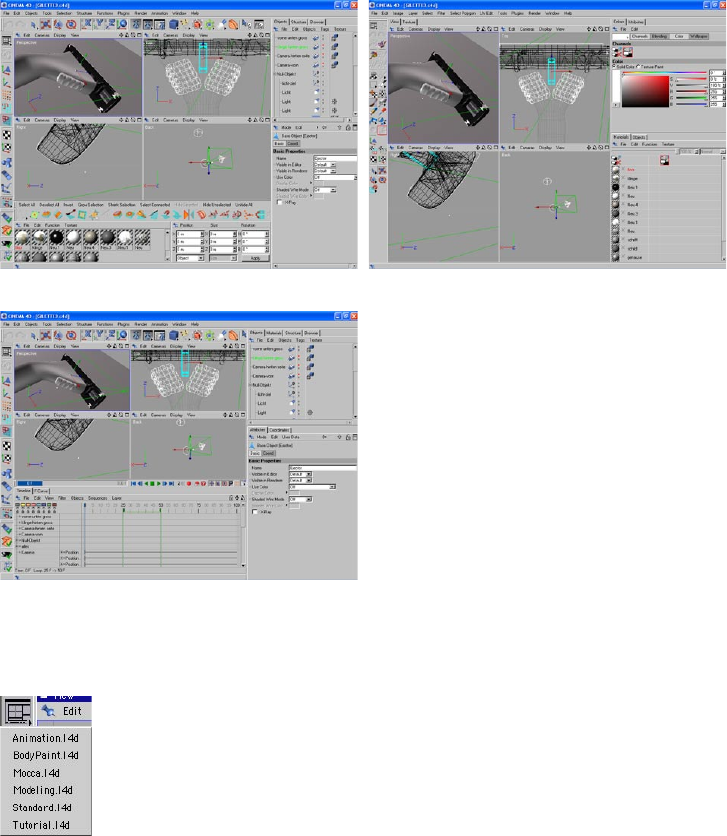Image resolution: width=727 pixels, height=836 pixels.
Task: Click Coord button in timeline window attributes
Action: (268, 453)
